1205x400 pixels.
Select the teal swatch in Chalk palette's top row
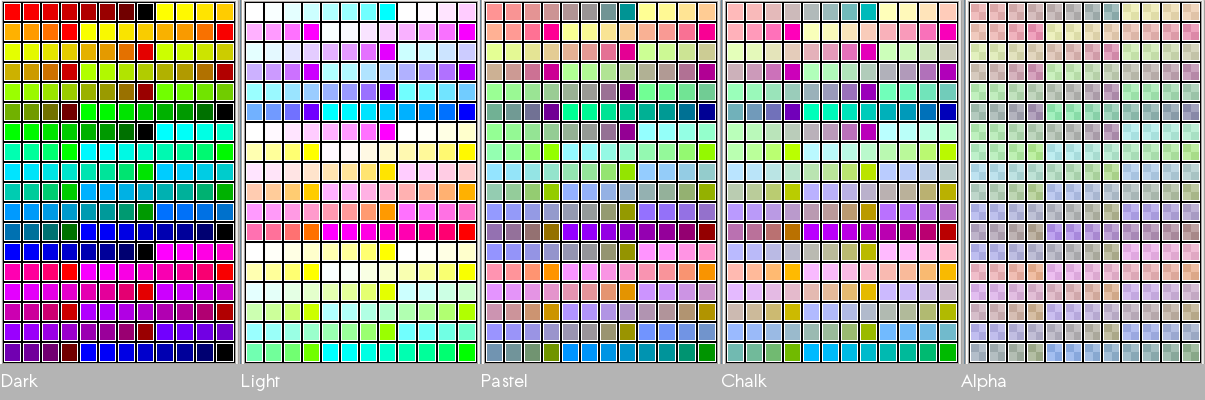click(868, 12)
